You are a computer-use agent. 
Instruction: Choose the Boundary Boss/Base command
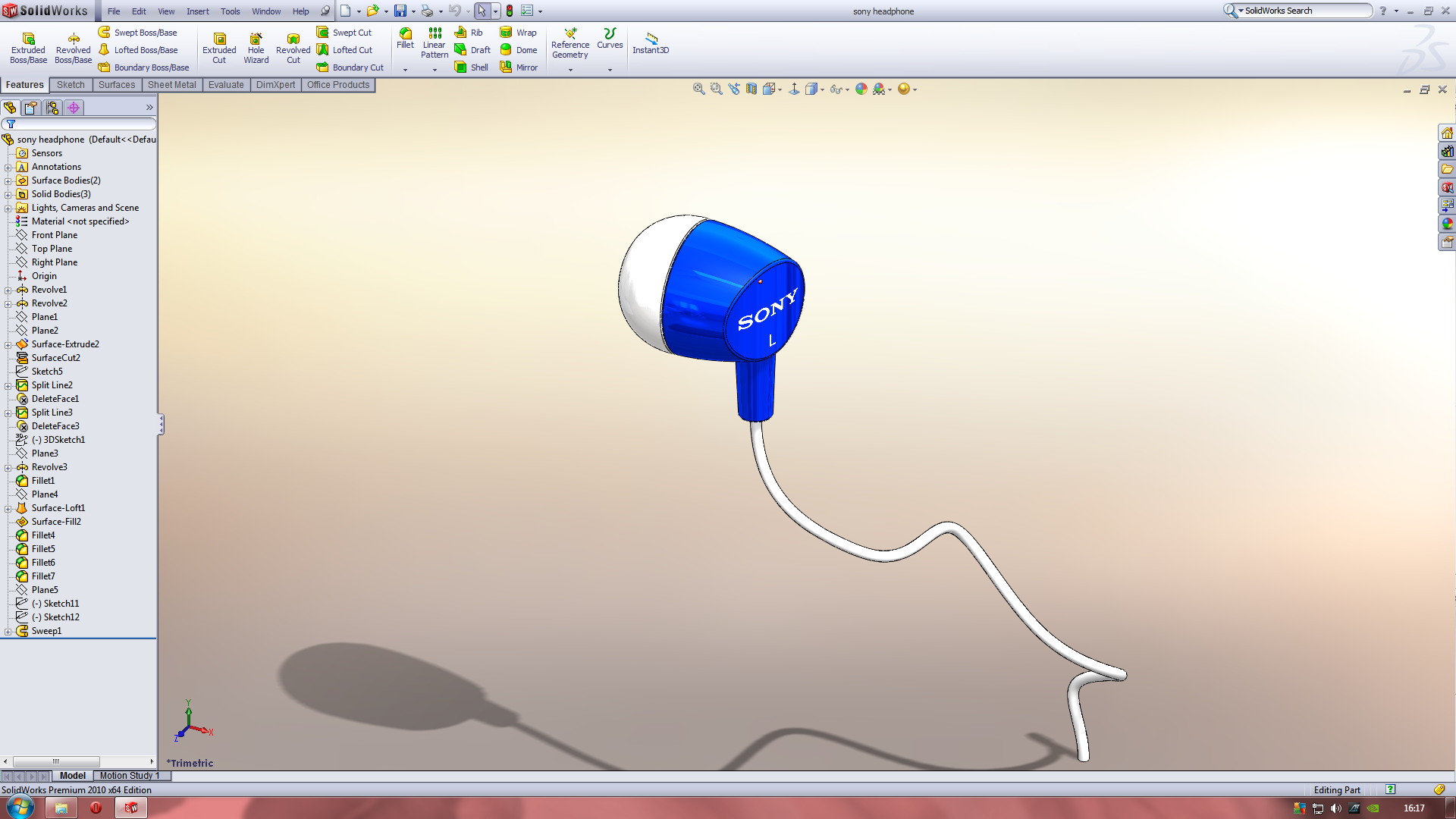click(x=143, y=67)
